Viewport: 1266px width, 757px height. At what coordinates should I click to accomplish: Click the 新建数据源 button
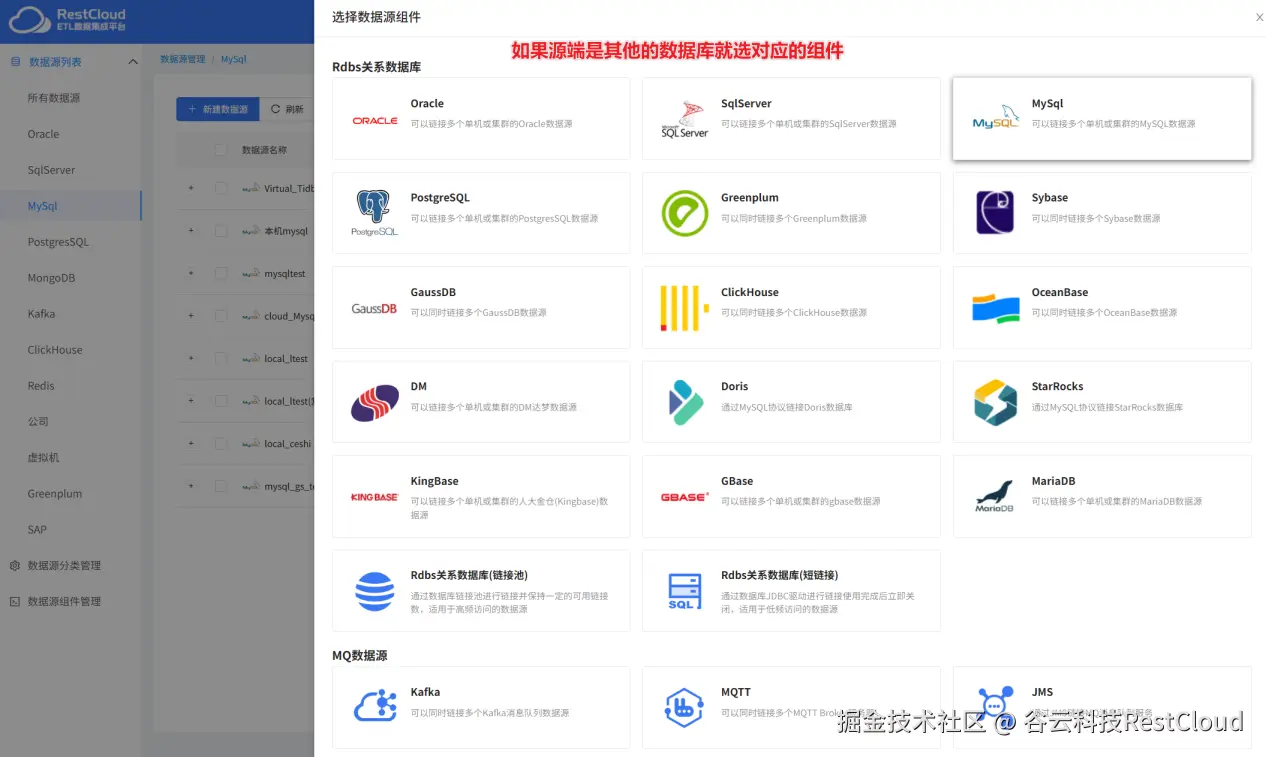pos(218,109)
